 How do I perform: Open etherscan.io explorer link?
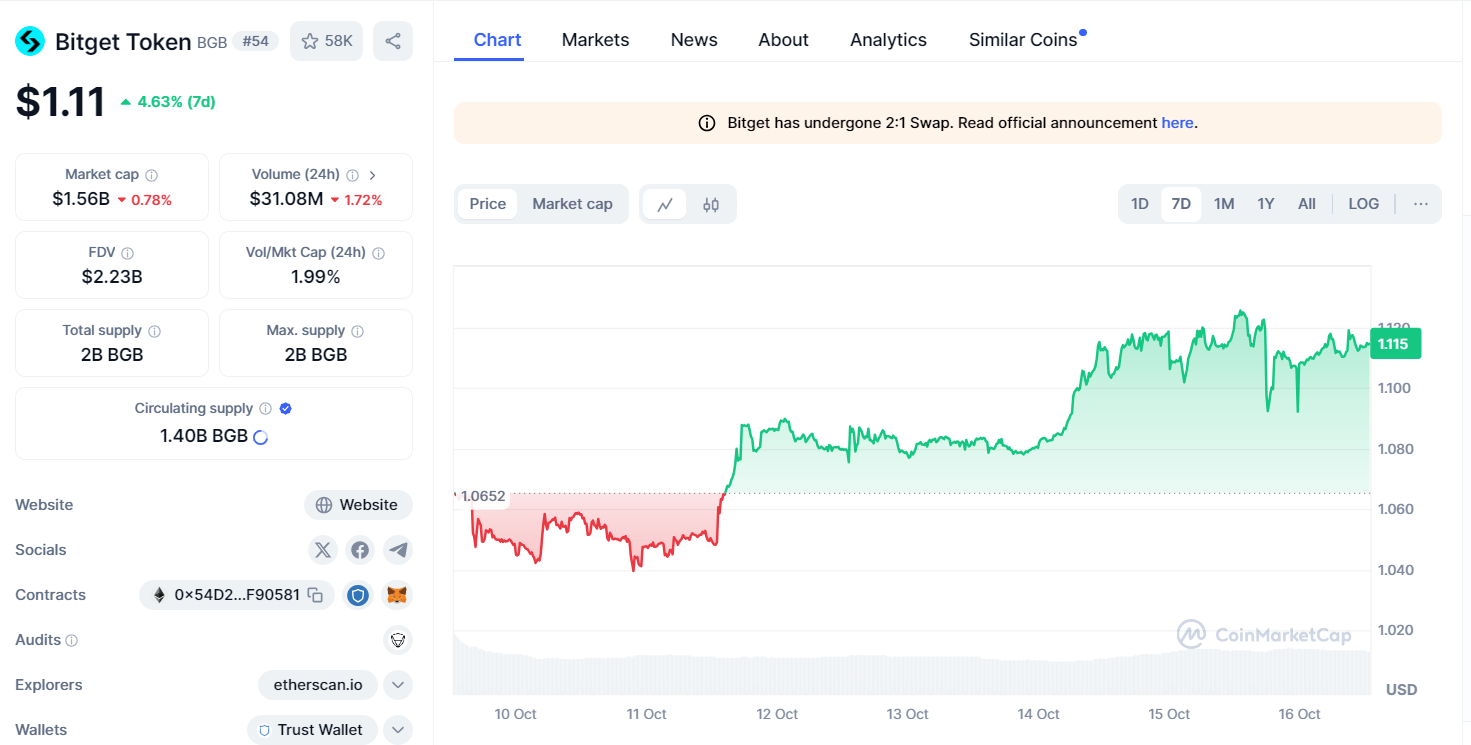(x=318, y=685)
